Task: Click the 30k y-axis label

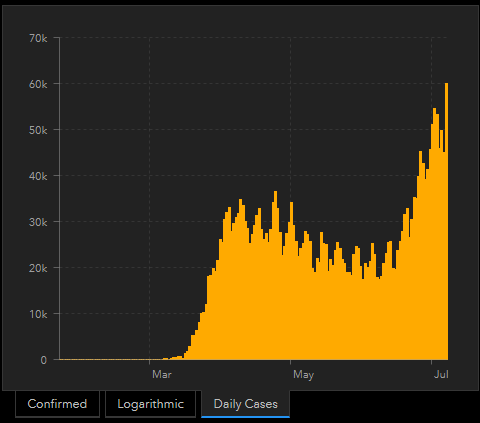Action: click(x=38, y=222)
